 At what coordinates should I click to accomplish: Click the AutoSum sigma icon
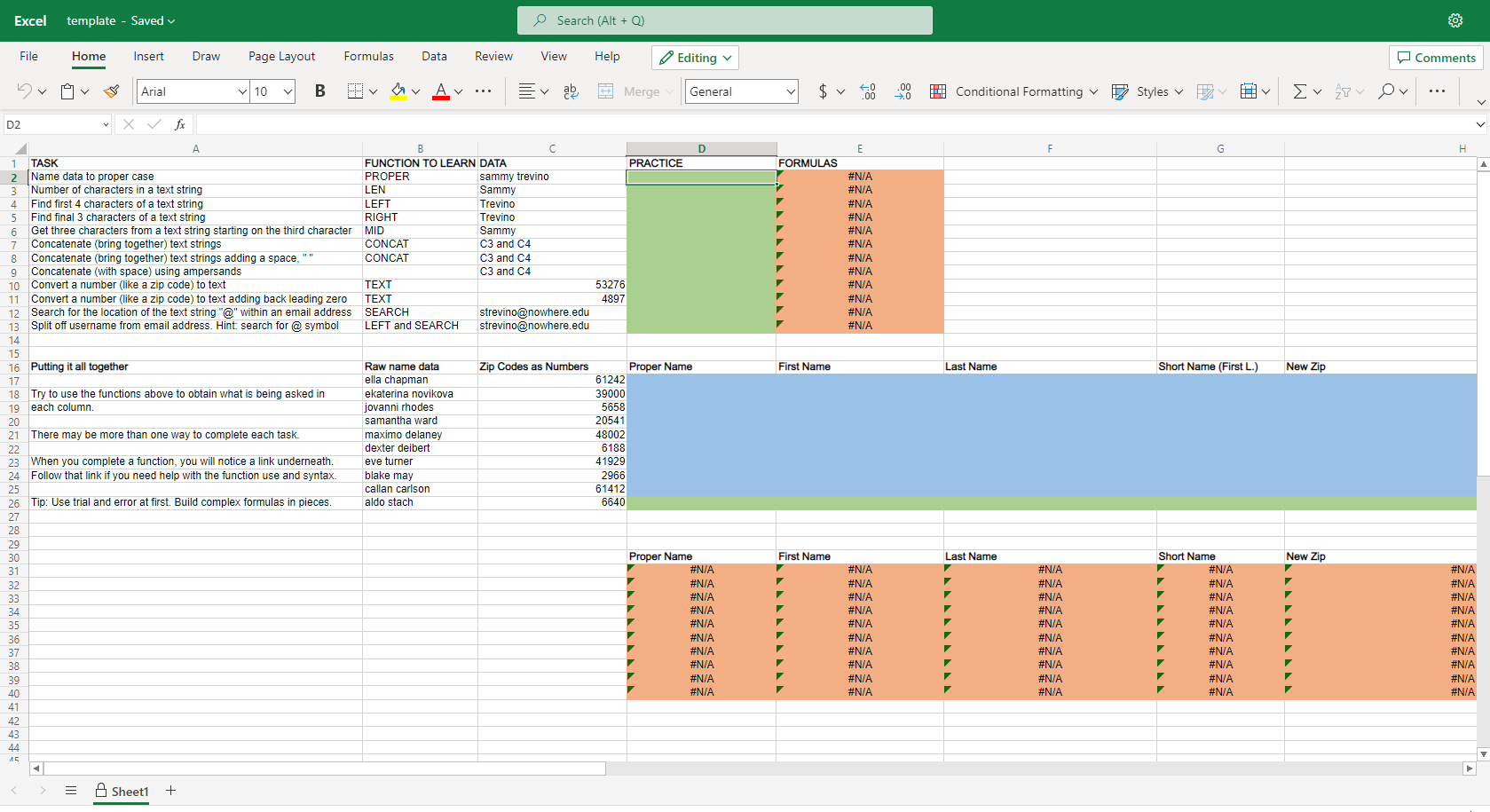pos(1300,91)
